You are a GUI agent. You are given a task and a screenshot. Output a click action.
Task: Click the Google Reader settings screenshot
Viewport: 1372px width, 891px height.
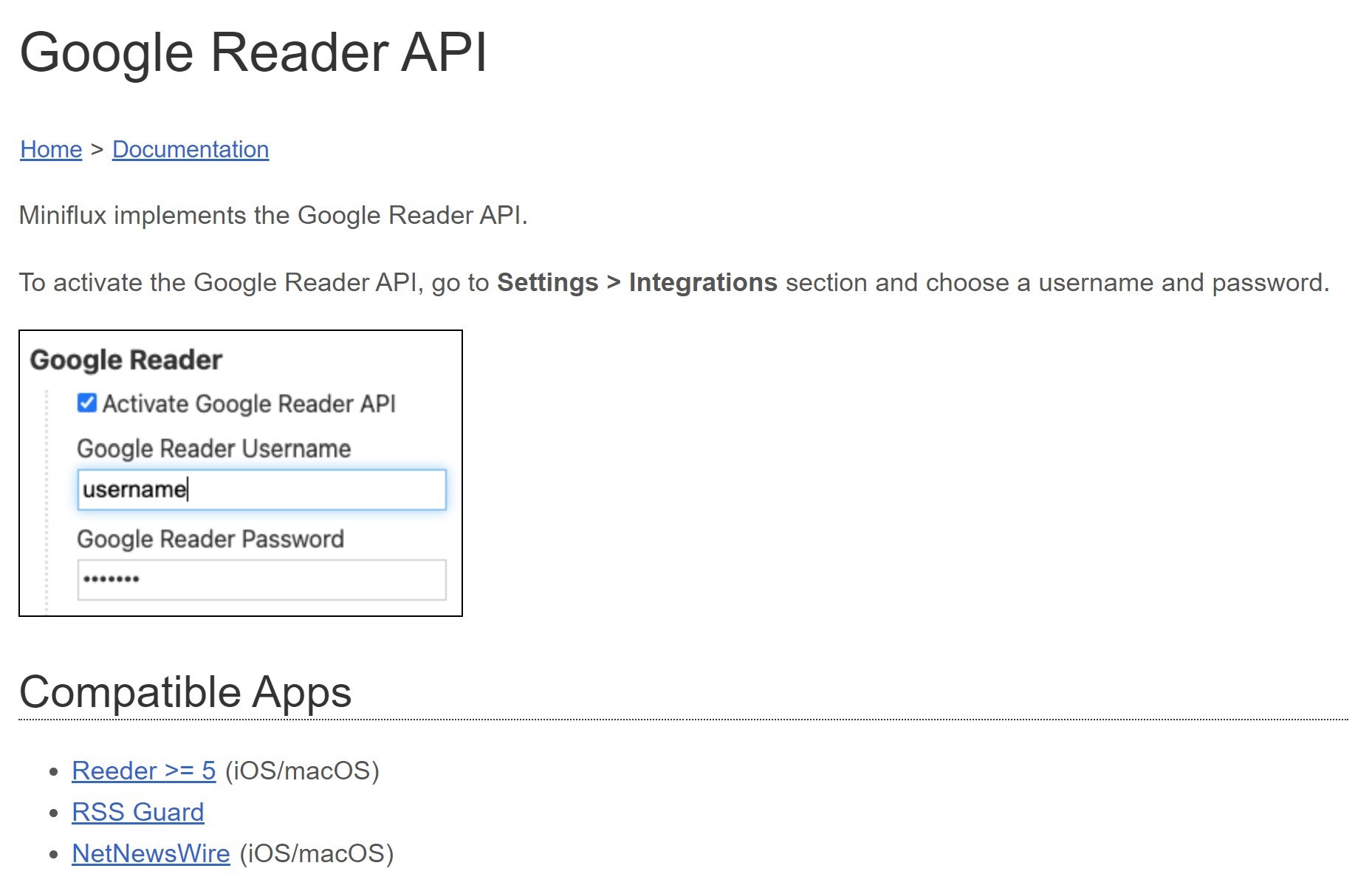click(x=241, y=473)
